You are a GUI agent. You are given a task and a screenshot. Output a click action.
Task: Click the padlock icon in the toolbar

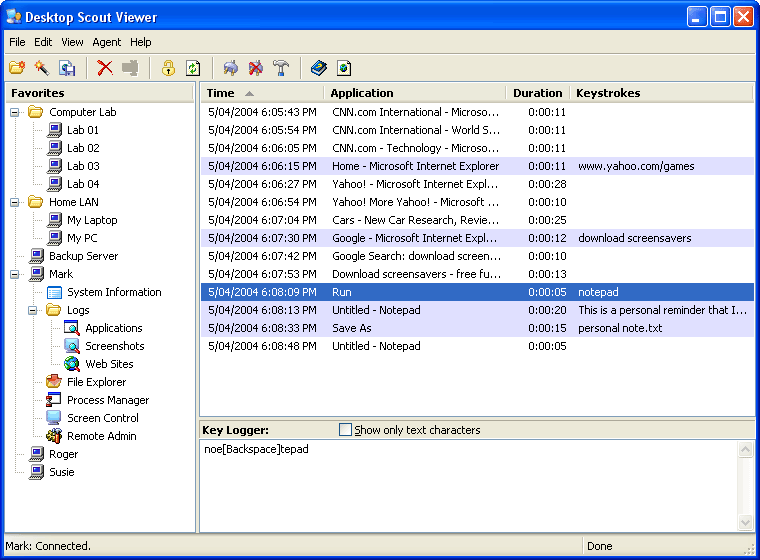[168, 68]
